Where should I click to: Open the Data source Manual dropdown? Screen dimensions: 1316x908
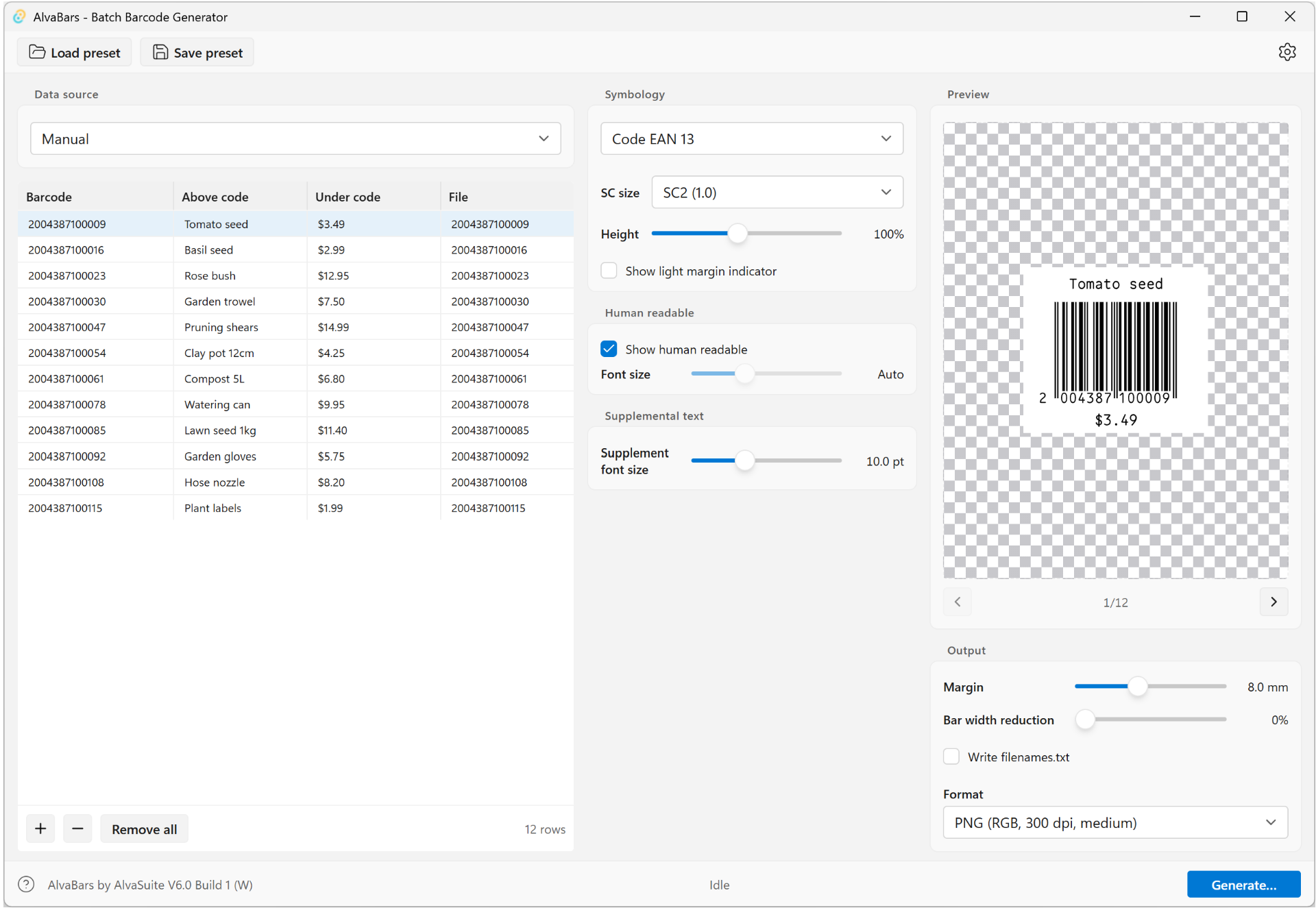pyautogui.click(x=295, y=138)
